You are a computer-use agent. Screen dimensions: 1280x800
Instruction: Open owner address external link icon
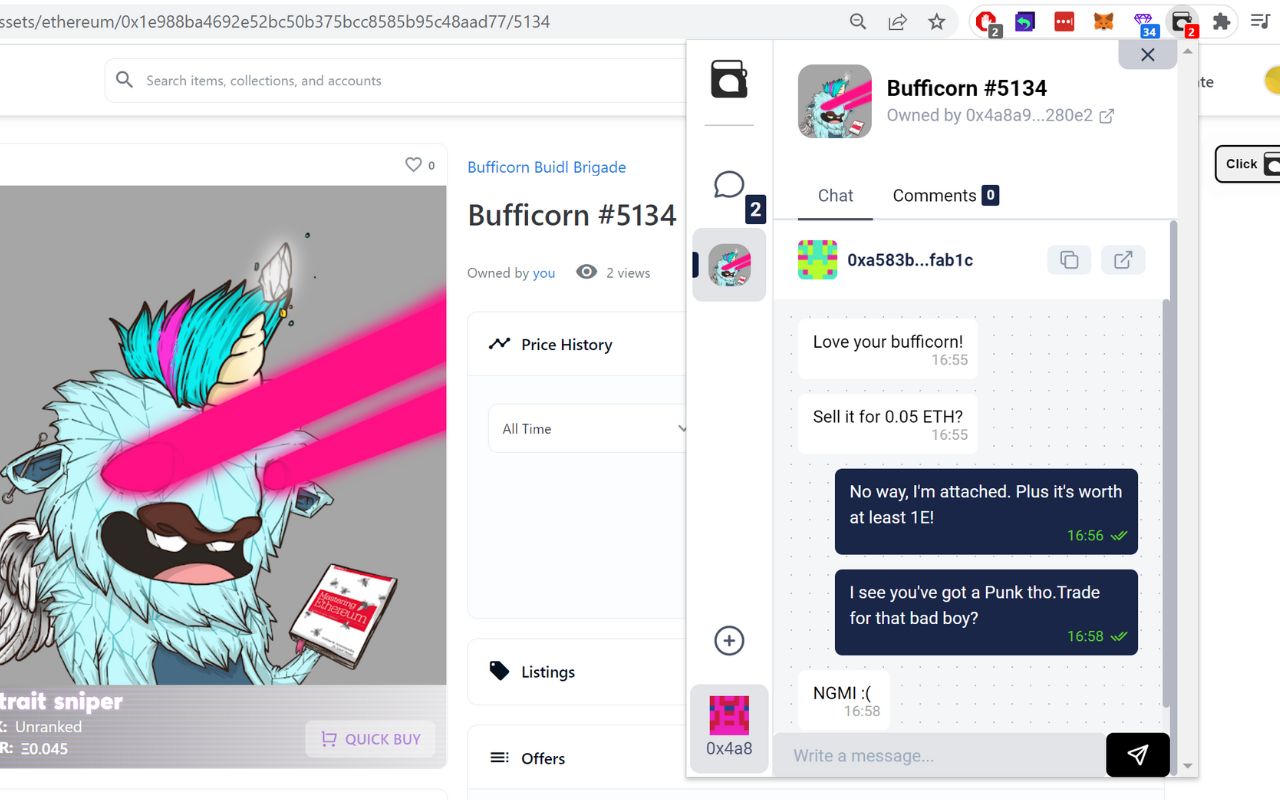pyautogui.click(x=1107, y=116)
